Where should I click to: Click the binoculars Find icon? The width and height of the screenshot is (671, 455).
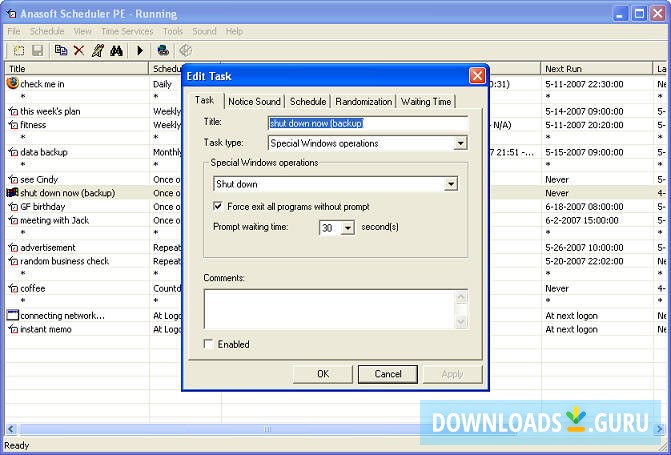point(116,51)
